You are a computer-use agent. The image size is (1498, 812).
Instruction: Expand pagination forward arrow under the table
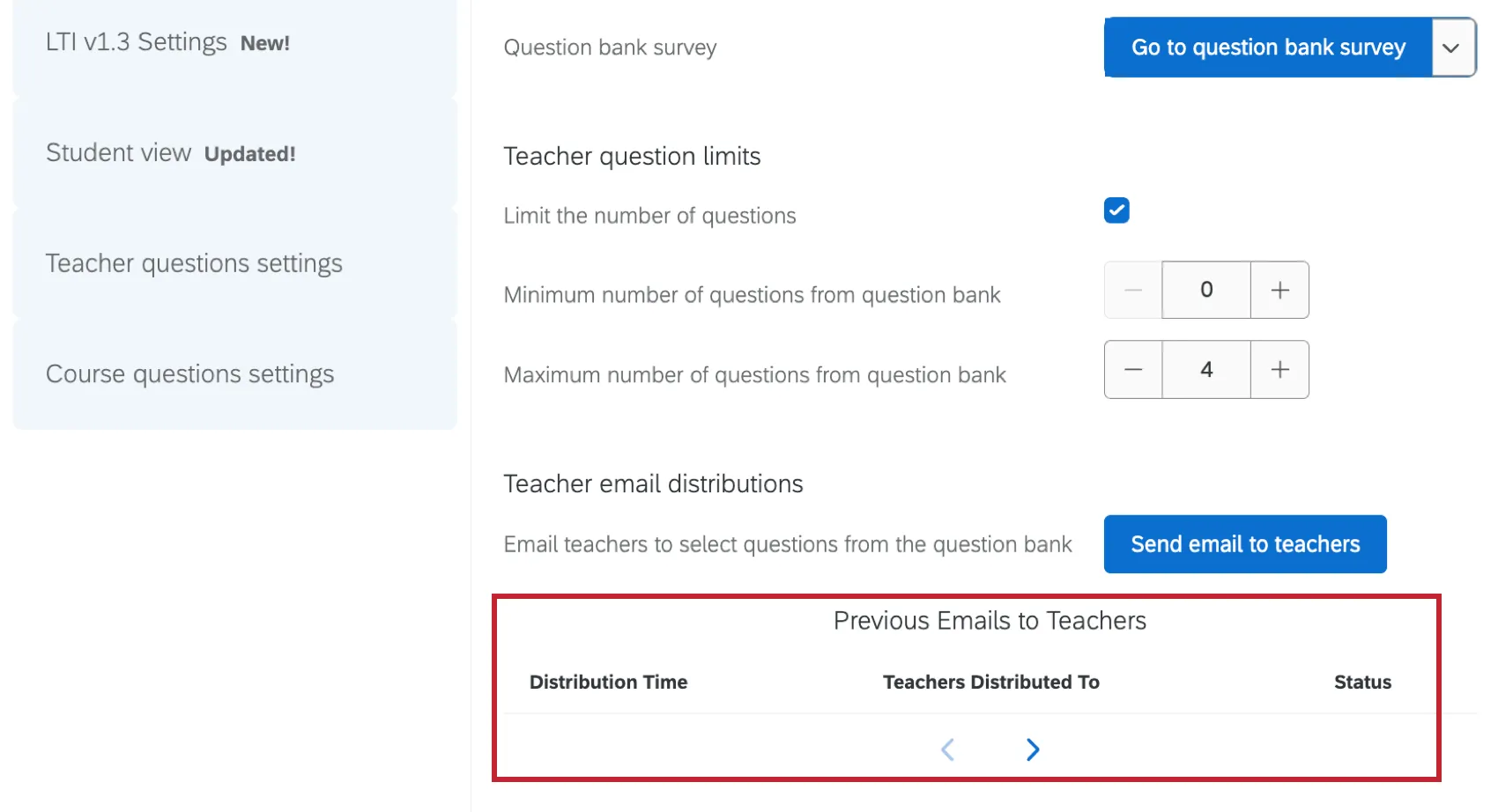pos(1032,749)
